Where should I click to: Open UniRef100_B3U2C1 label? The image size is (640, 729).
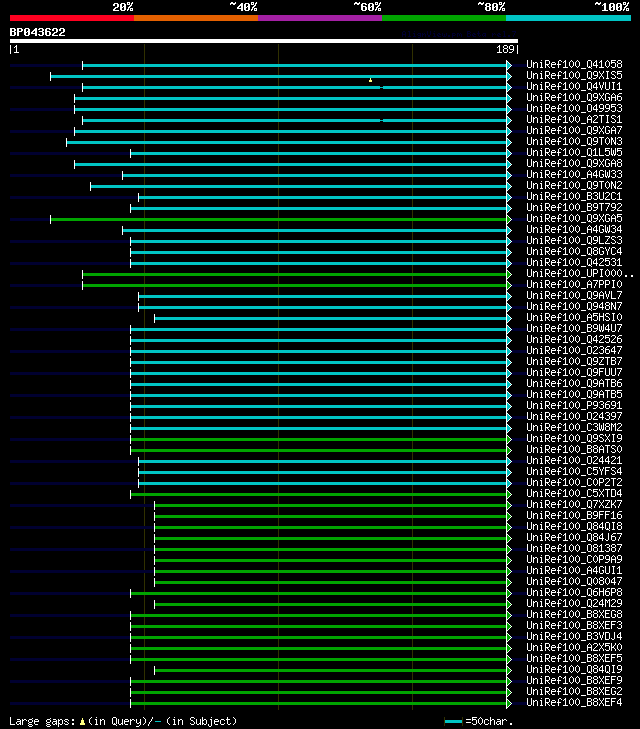coord(574,197)
